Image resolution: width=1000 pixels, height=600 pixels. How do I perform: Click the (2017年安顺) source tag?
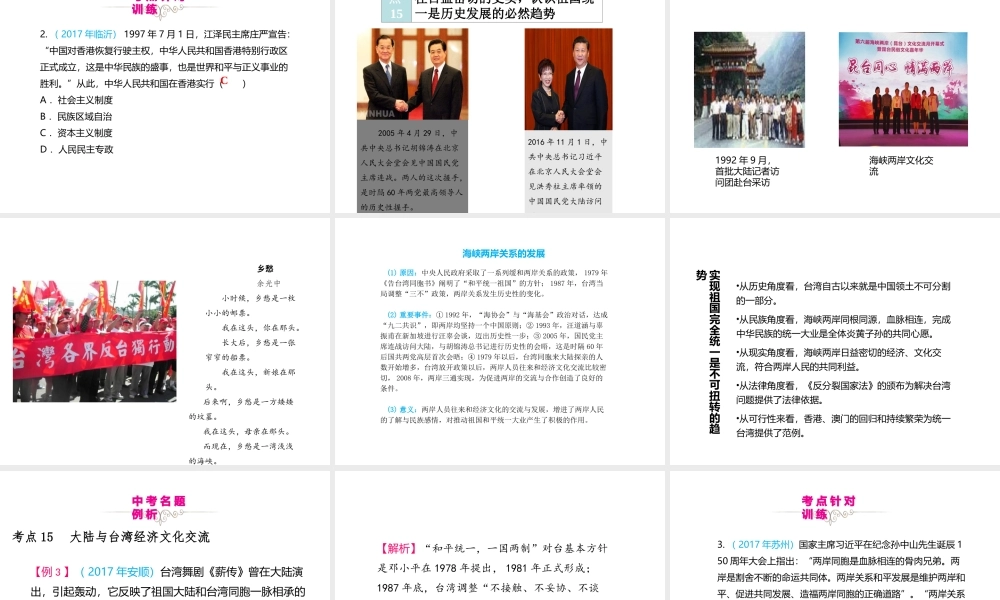click(x=117, y=571)
